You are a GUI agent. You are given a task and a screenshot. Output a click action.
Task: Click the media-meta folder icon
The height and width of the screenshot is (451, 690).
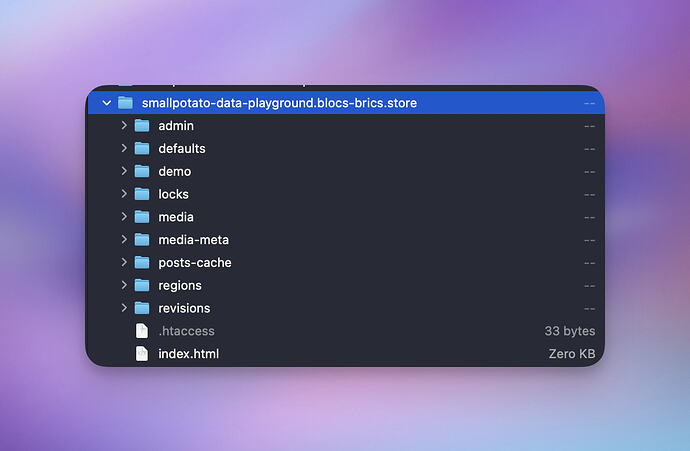point(142,240)
